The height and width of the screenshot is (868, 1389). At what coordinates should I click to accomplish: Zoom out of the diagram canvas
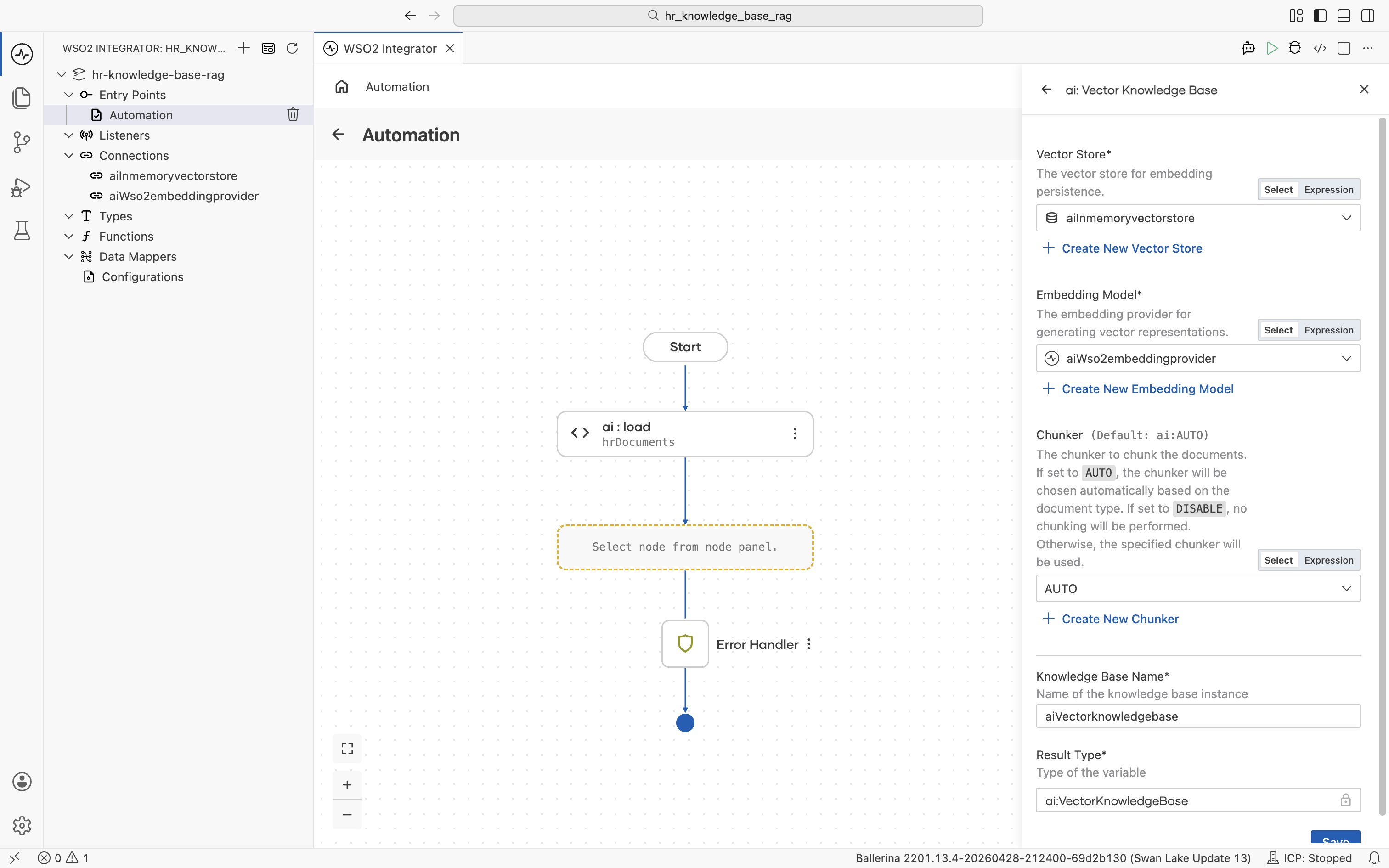(347, 814)
